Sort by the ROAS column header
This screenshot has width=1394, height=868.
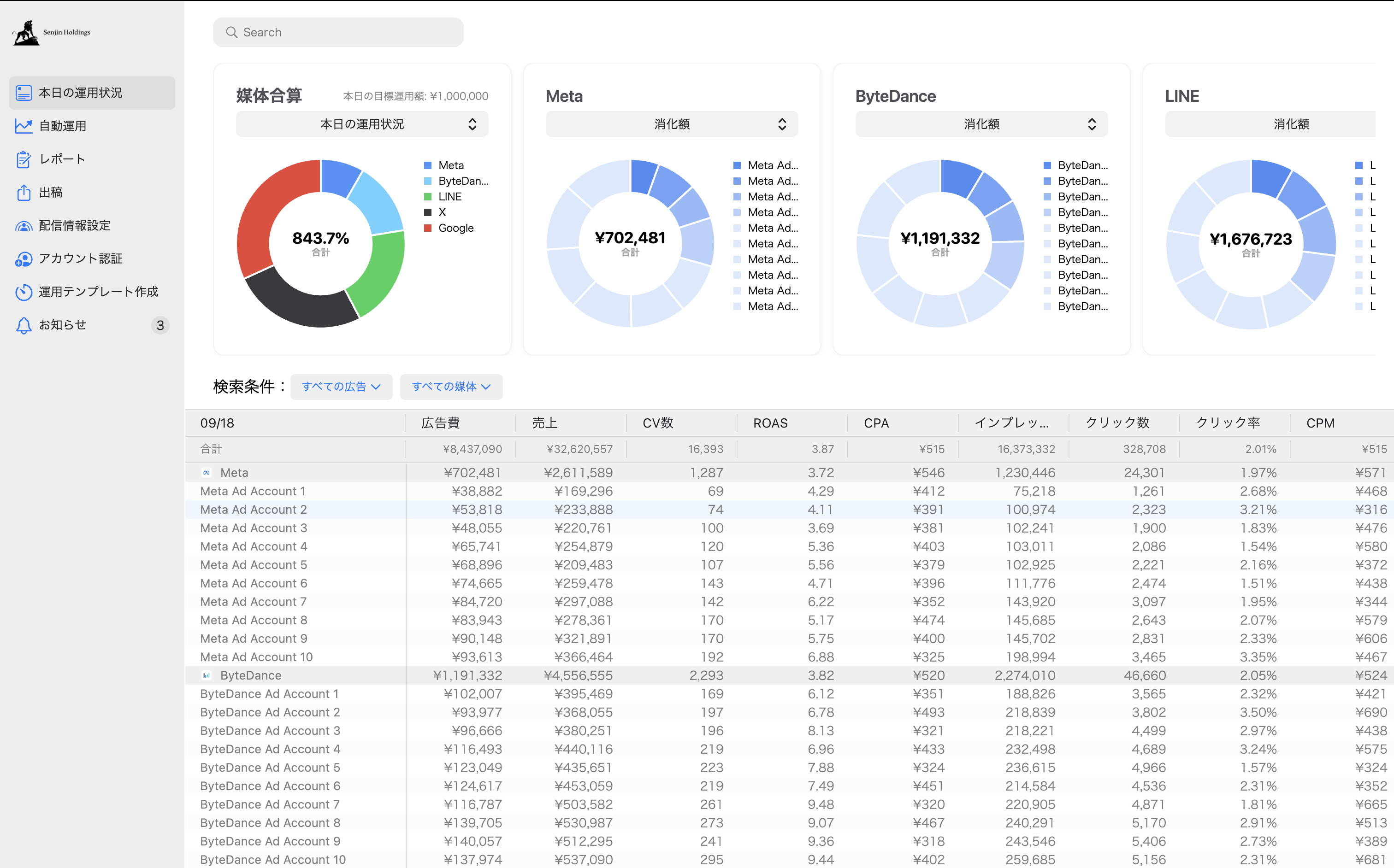pyautogui.click(x=770, y=423)
